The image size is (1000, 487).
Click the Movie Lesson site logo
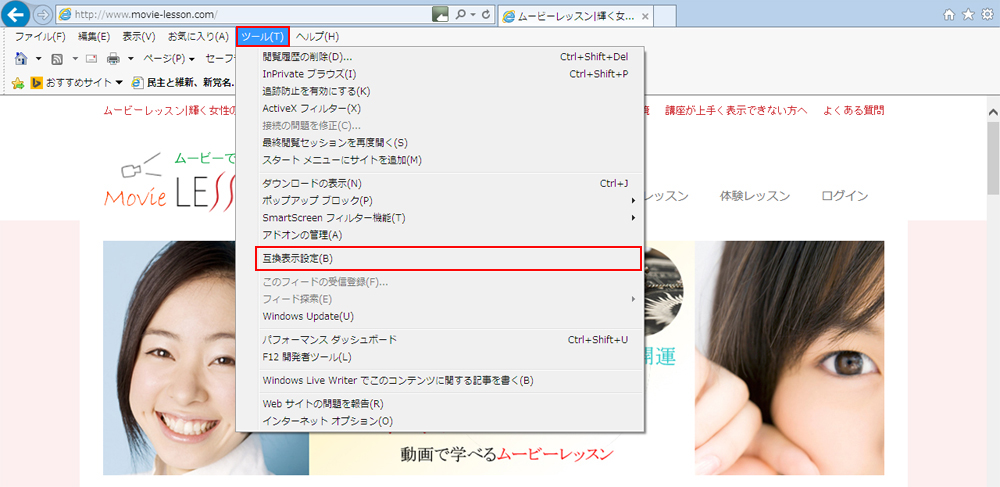pos(172,182)
